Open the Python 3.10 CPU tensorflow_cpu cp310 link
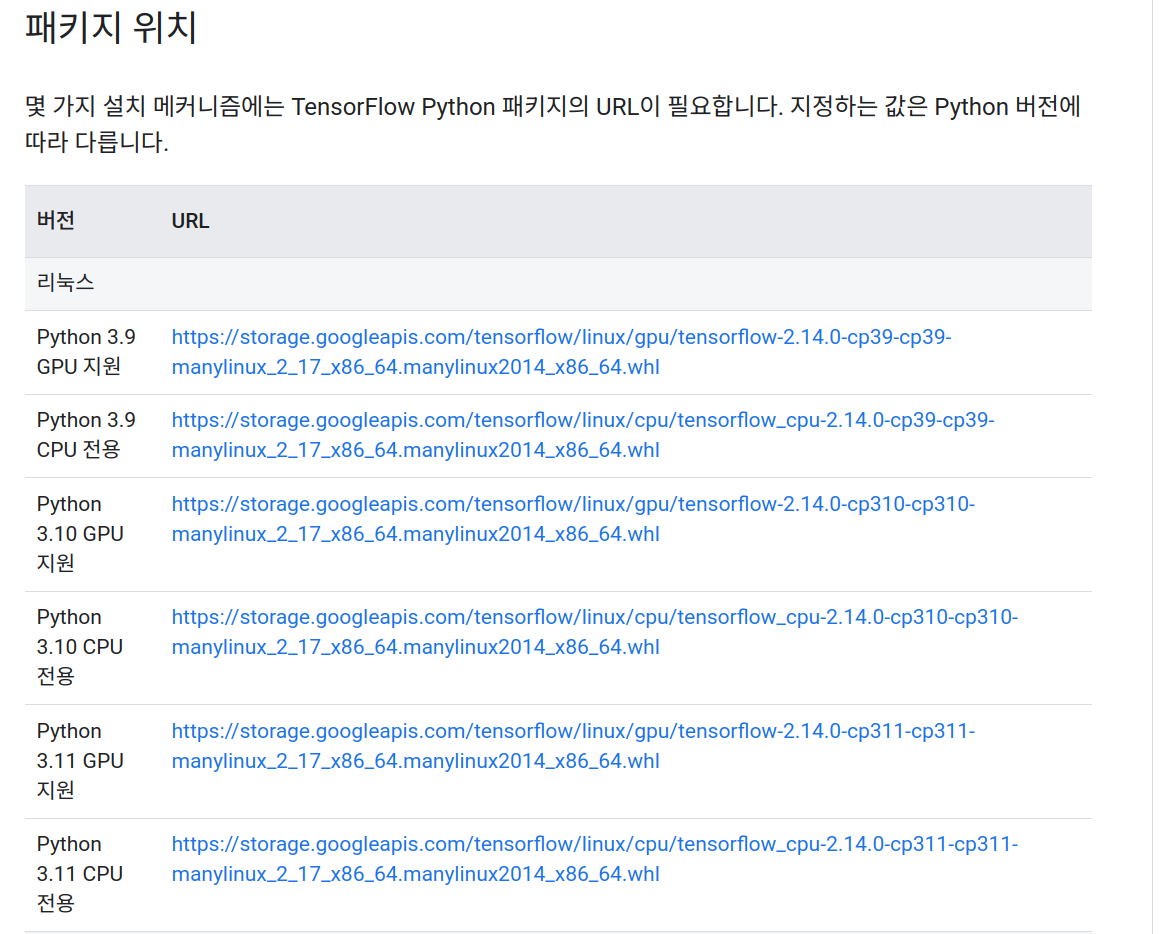The image size is (1159, 934). coord(594,632)
